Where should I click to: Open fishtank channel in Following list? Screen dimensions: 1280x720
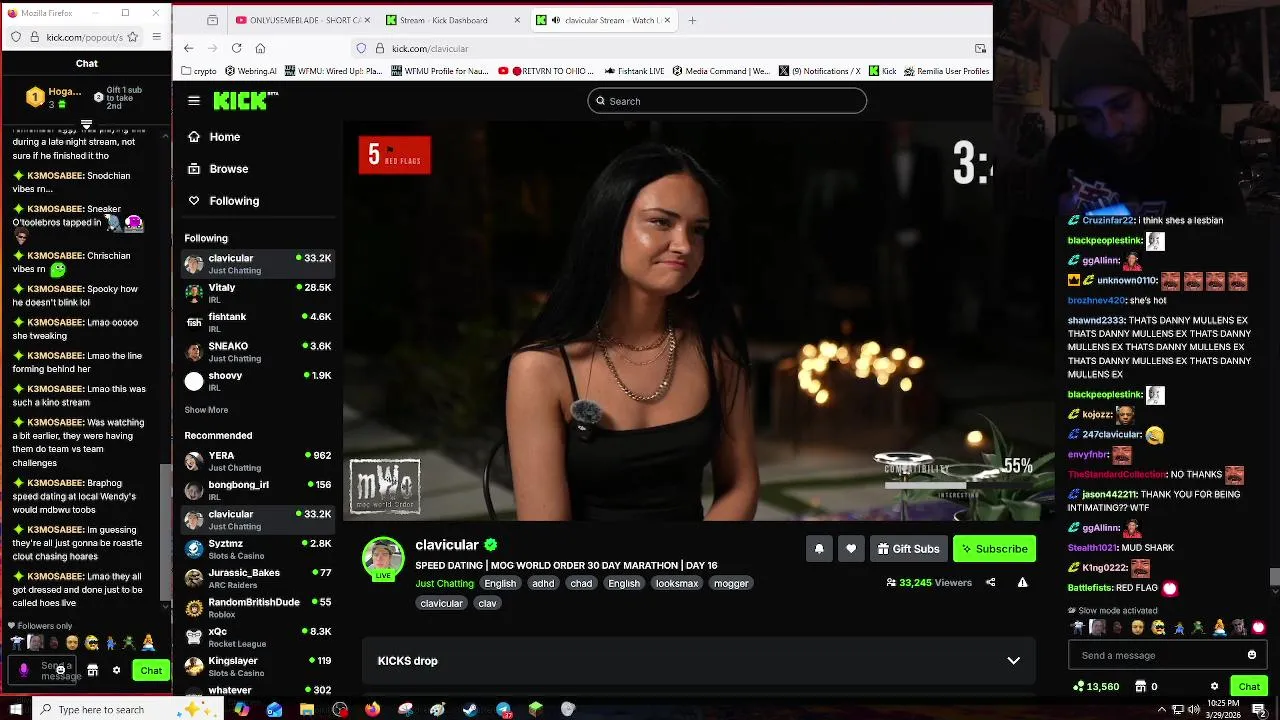(258, 322)
